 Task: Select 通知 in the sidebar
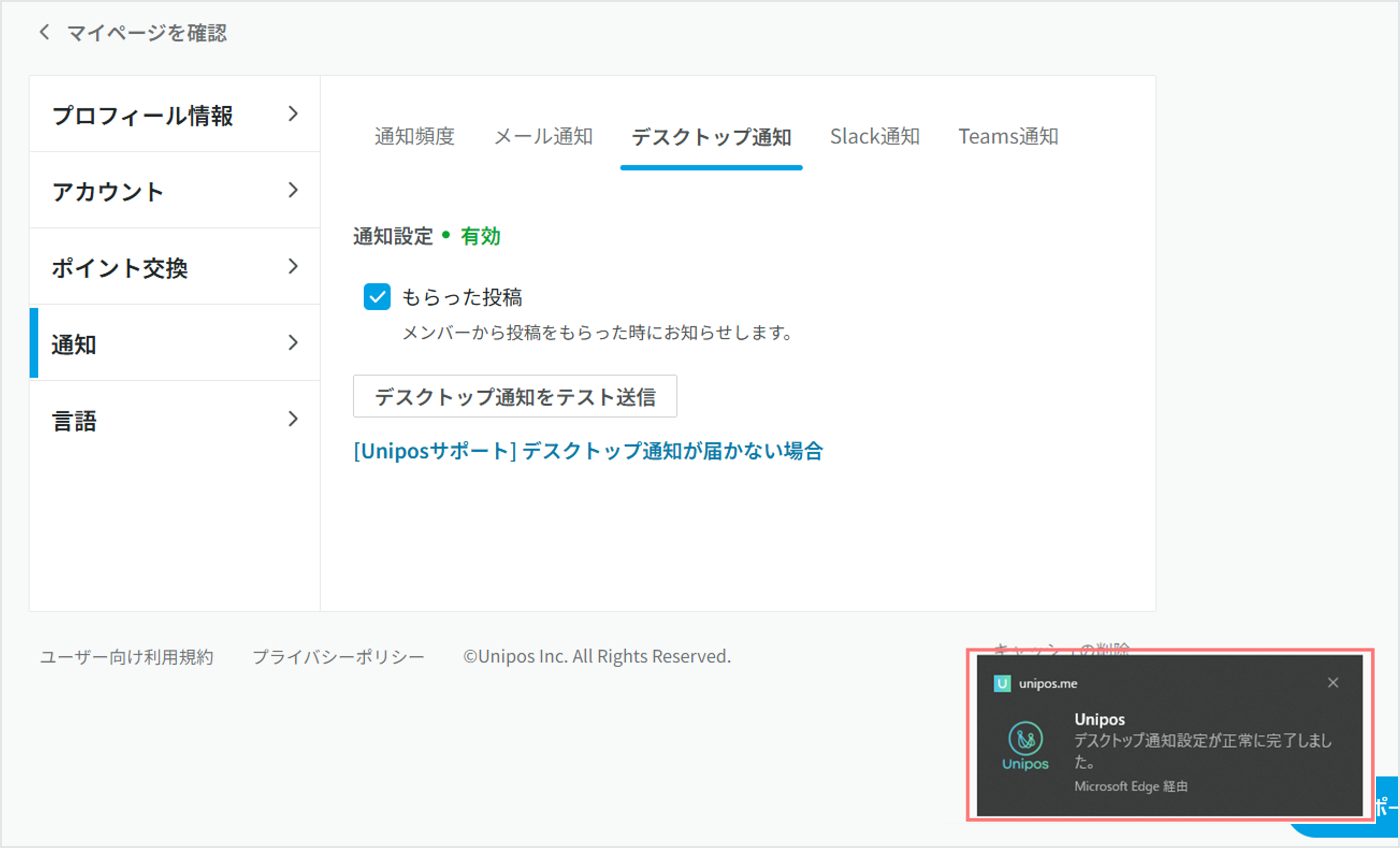pyautogui.click(x=174, y=343)
